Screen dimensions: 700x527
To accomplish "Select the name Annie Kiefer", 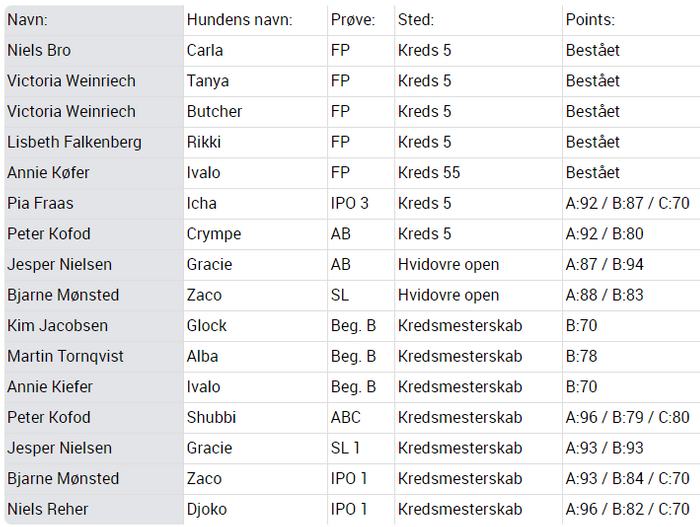I will [x=50, y=387].
